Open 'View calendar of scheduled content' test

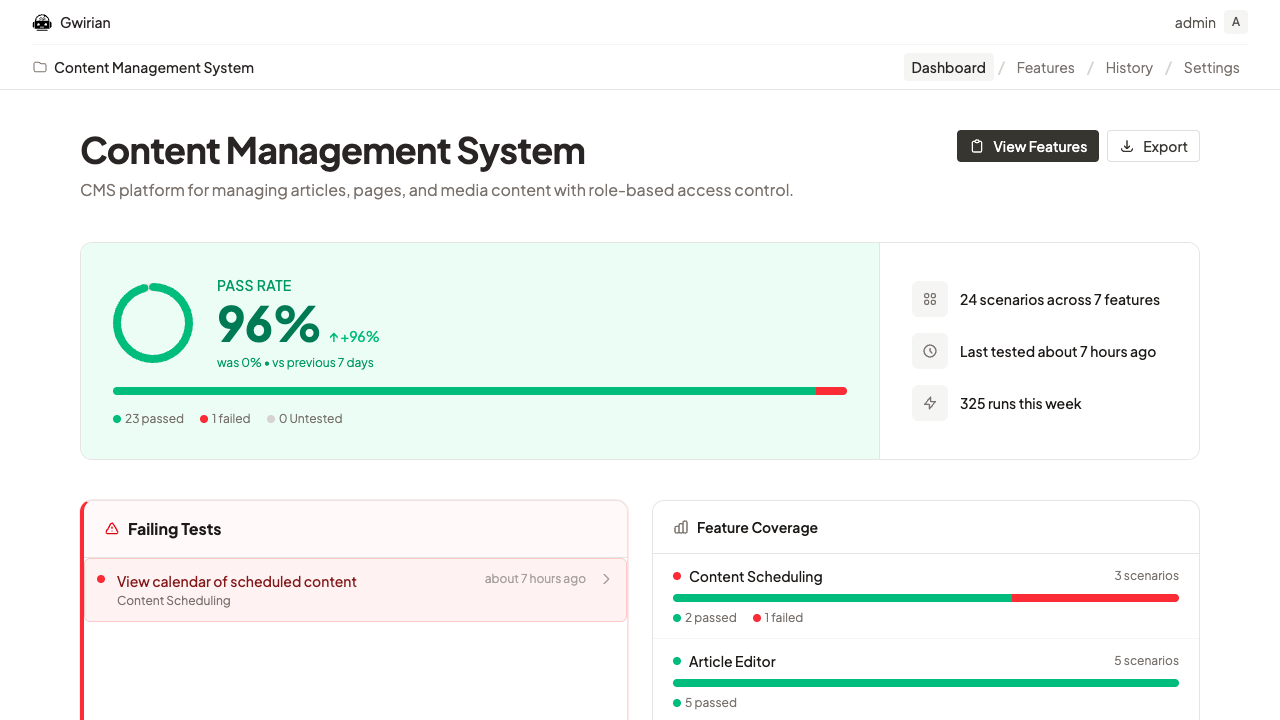point(237,582)
